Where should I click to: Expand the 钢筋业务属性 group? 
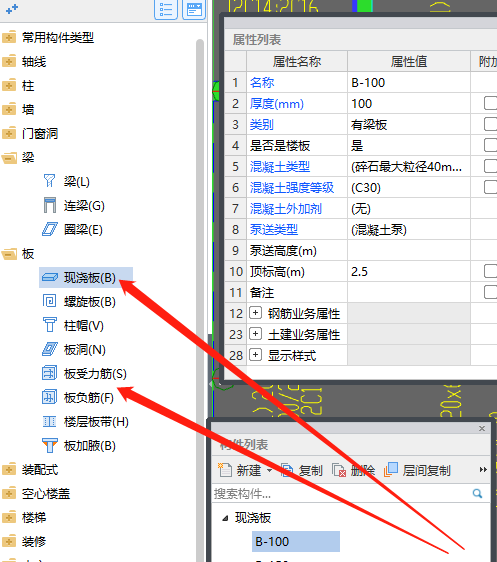[x=255, y=313]
